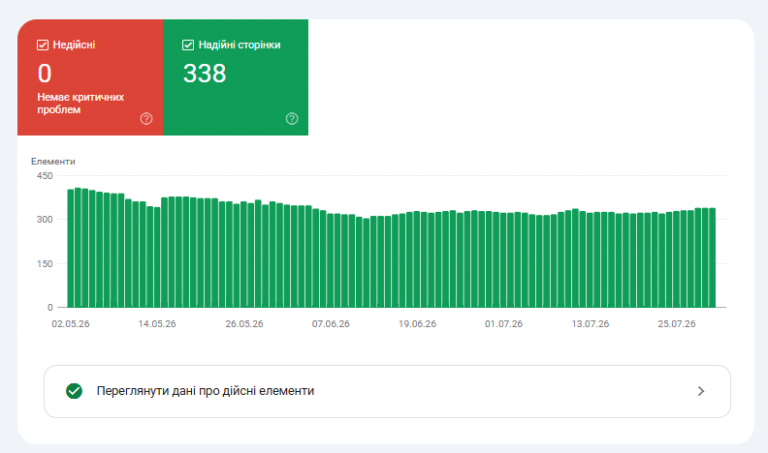Viewport: 768px width, 453px height.
Task: Click the 338 count value
Action: 205,73
